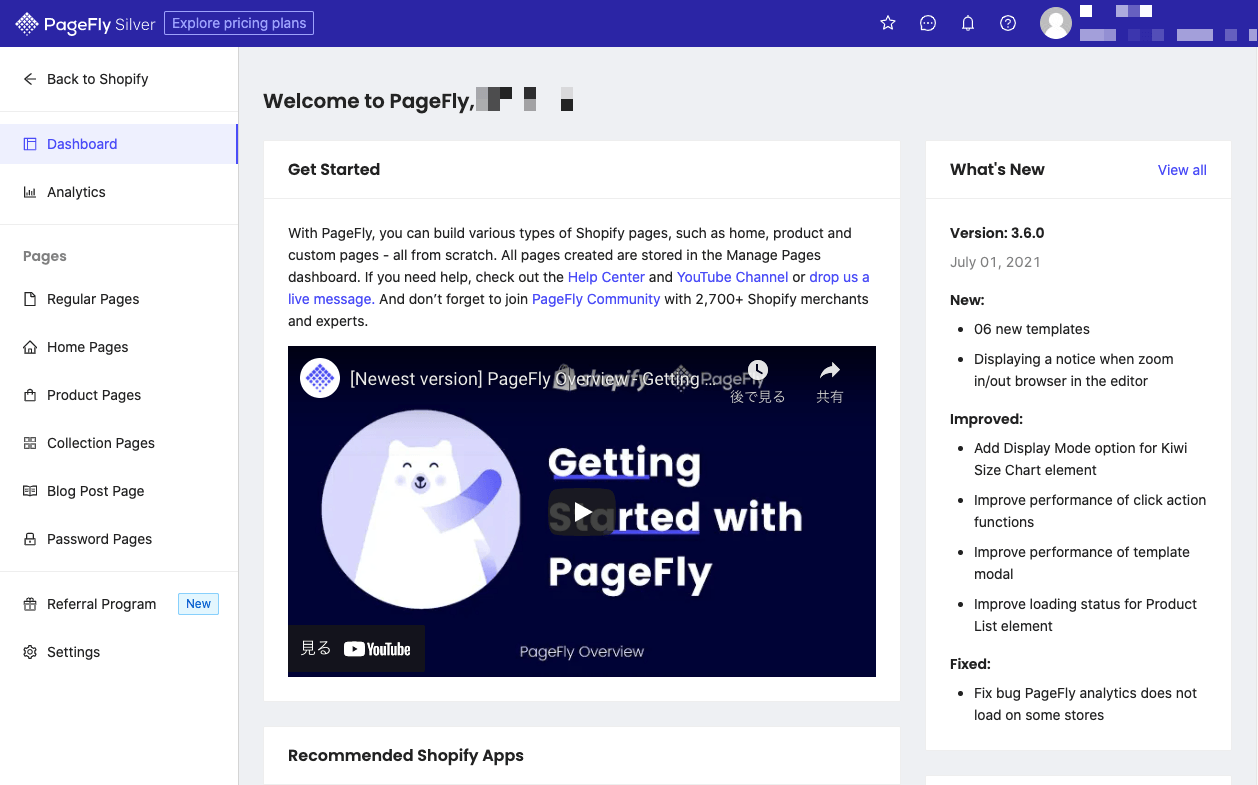
Task: Click the video title text
Action: pos(532,379)
